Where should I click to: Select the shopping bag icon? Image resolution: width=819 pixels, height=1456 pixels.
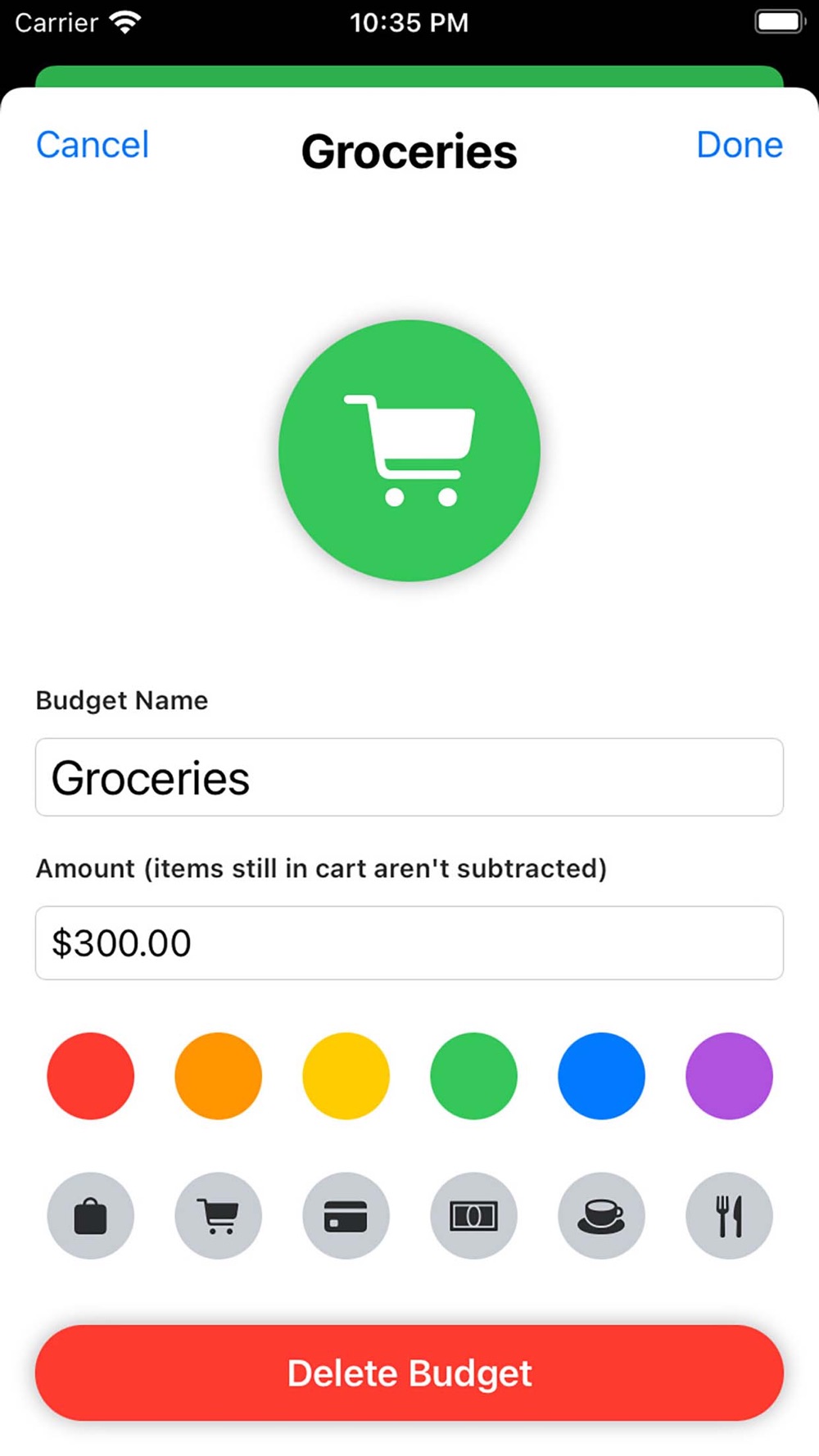91,1216
